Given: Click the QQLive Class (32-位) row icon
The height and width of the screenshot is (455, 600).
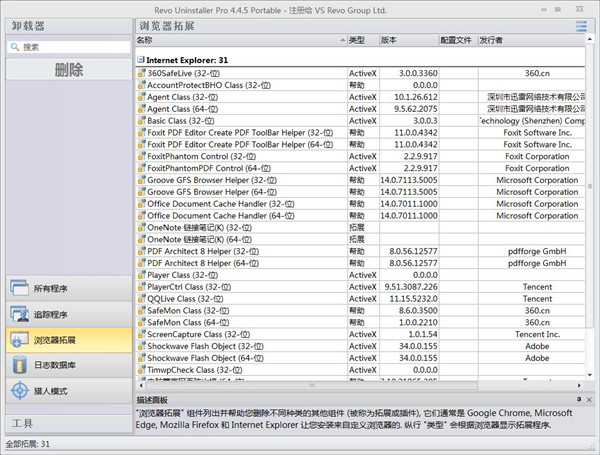Looking at the screenshot, I should (141, 299).
